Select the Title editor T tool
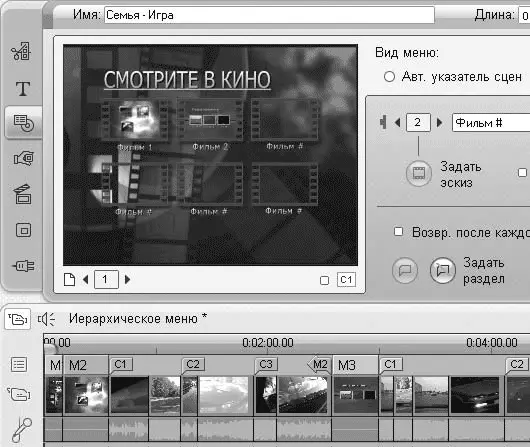Screen dimensions: 530x447 [x=23, y=88]
